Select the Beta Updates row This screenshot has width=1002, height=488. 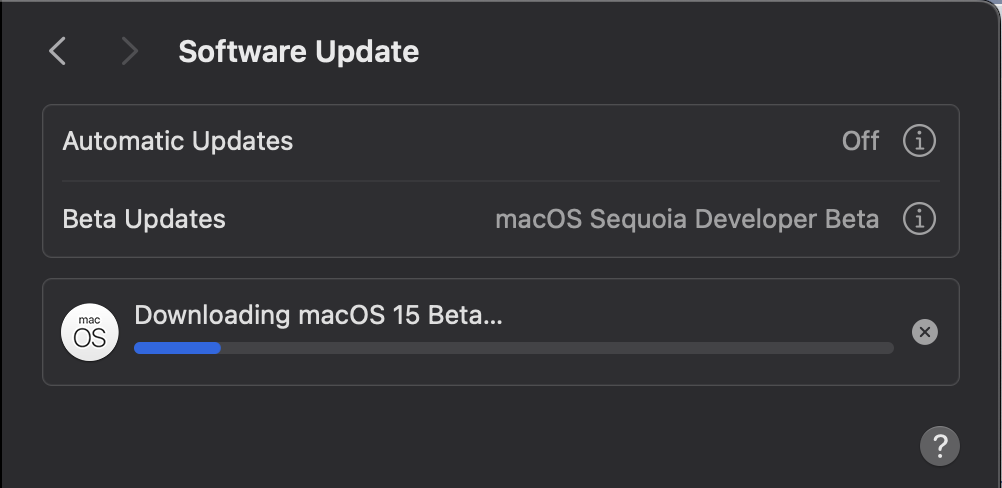click(x=360, y=218)
